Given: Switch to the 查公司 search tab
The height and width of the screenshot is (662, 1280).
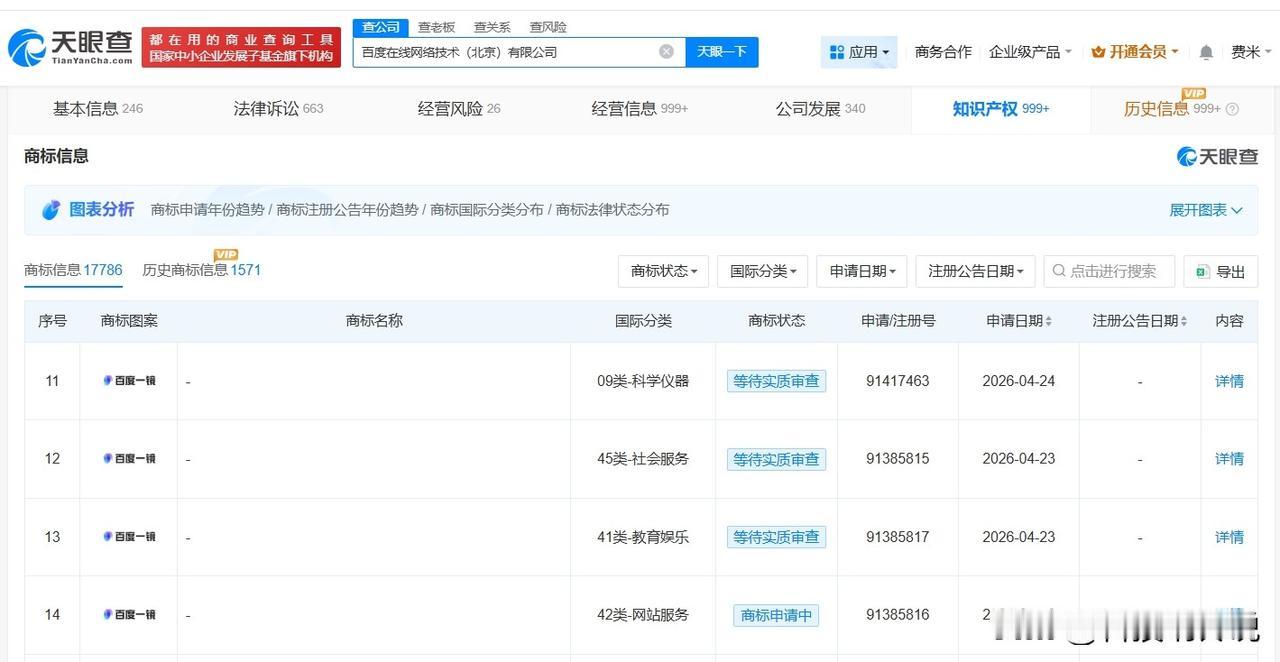Looking at the screenshot, I should pos(381,27).
